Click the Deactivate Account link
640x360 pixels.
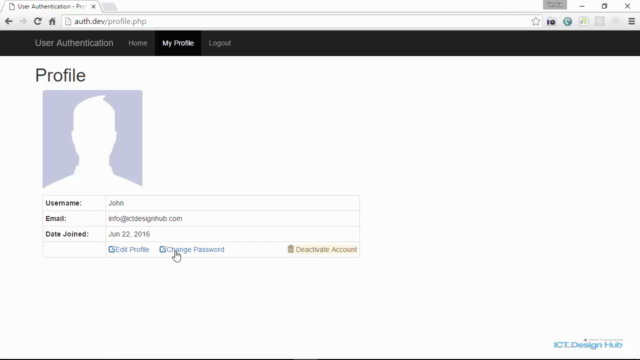tap(322, 249)
